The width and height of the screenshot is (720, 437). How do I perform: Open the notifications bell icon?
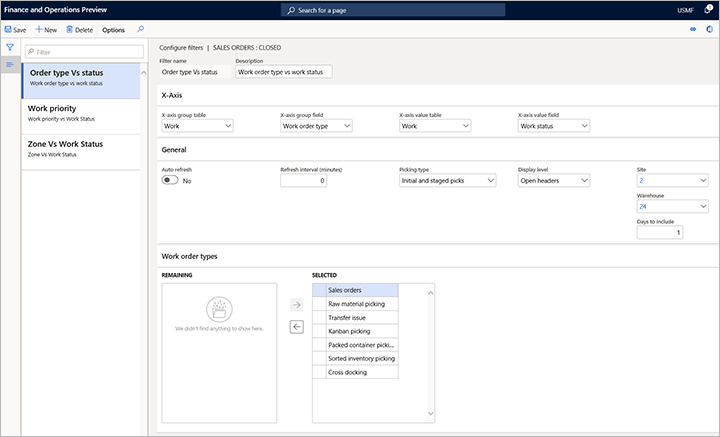(x=707, y=10)
